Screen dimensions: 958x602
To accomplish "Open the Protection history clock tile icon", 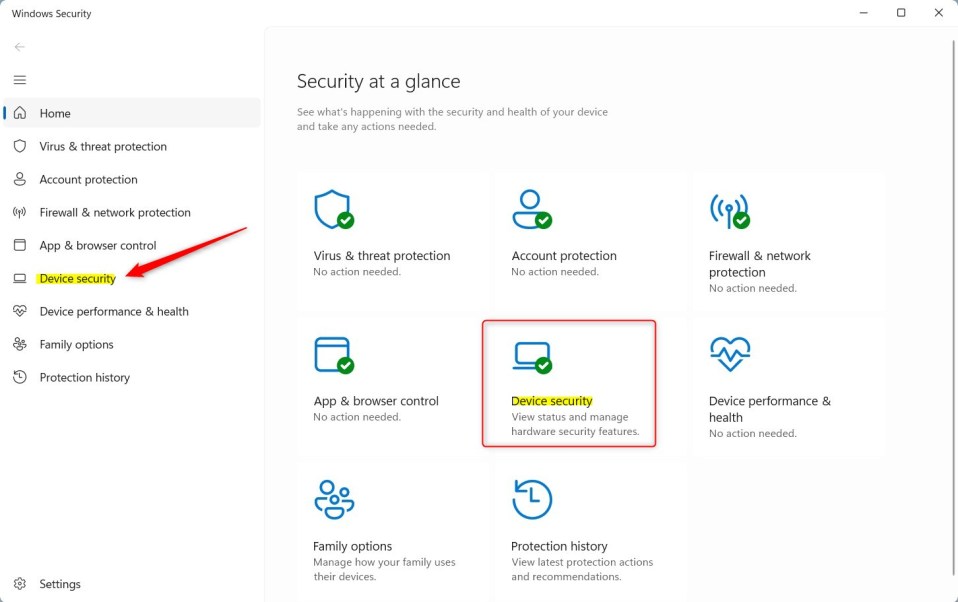I will 532,499.
